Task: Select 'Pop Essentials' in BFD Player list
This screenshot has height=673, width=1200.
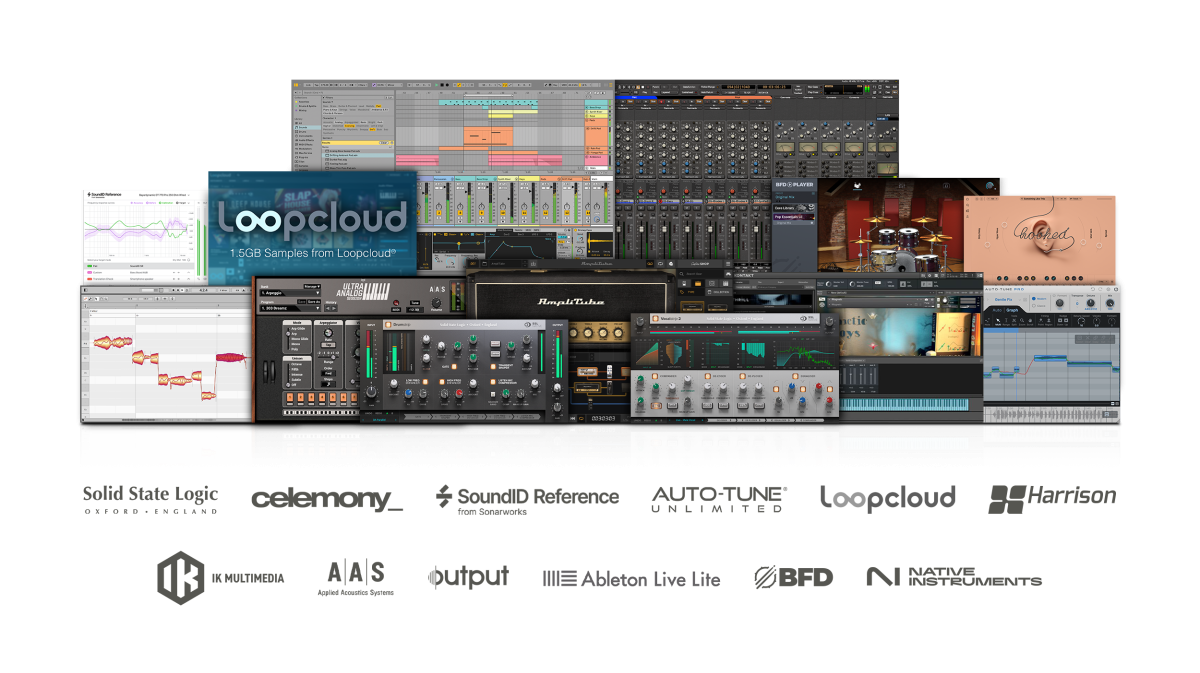Action: 793,217
